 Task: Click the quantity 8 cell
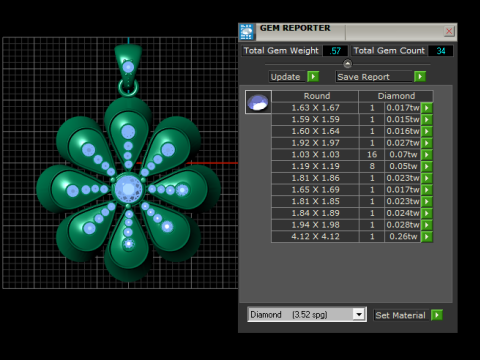(x=372, y=166)
